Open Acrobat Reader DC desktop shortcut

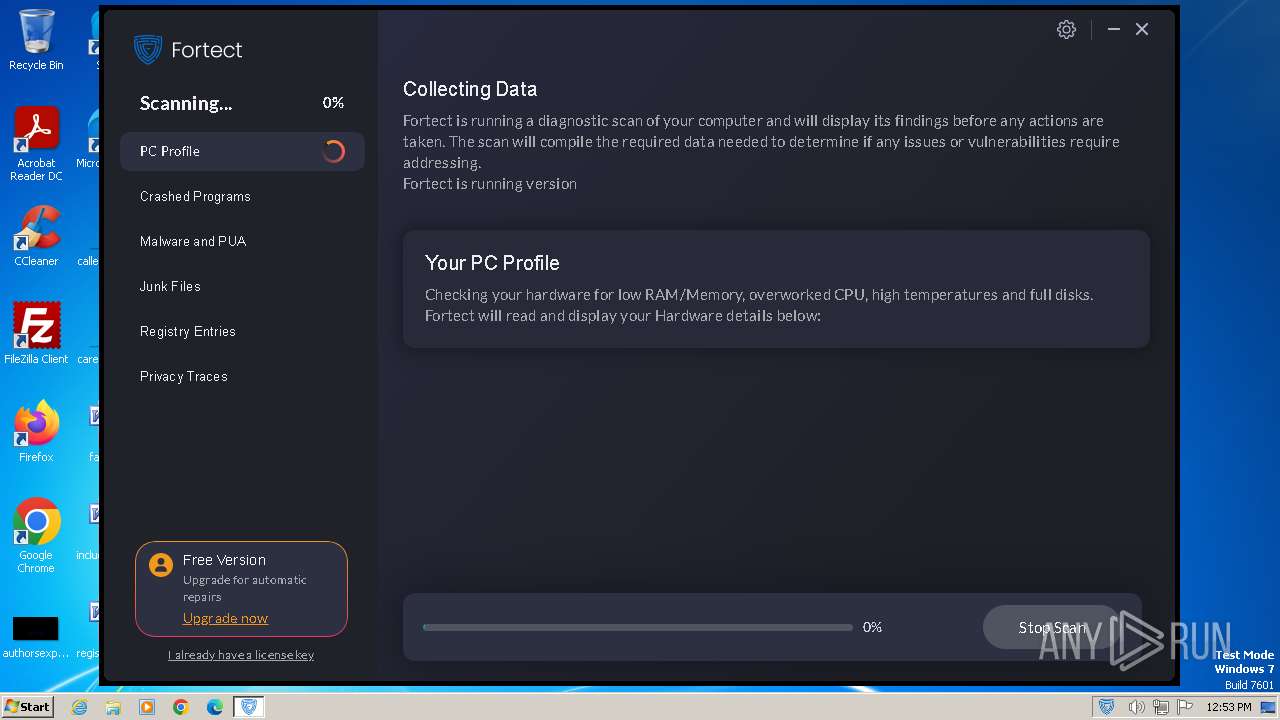click(x=36, y=144)
